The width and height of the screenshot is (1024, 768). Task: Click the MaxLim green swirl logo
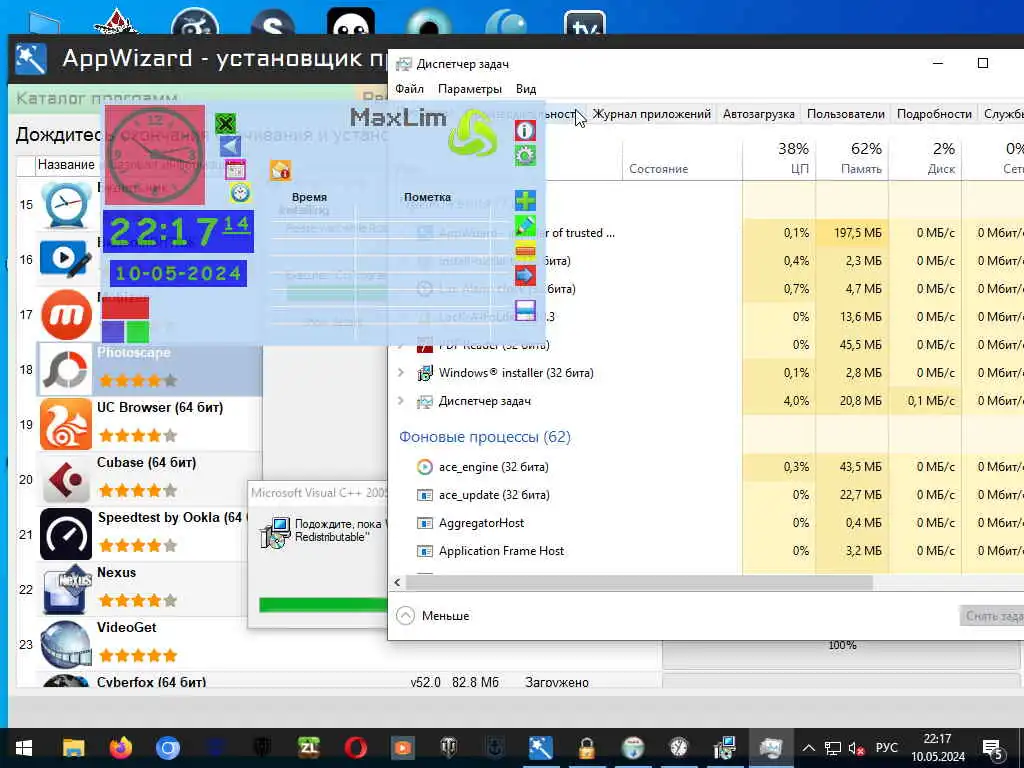(x=473, y=133)
